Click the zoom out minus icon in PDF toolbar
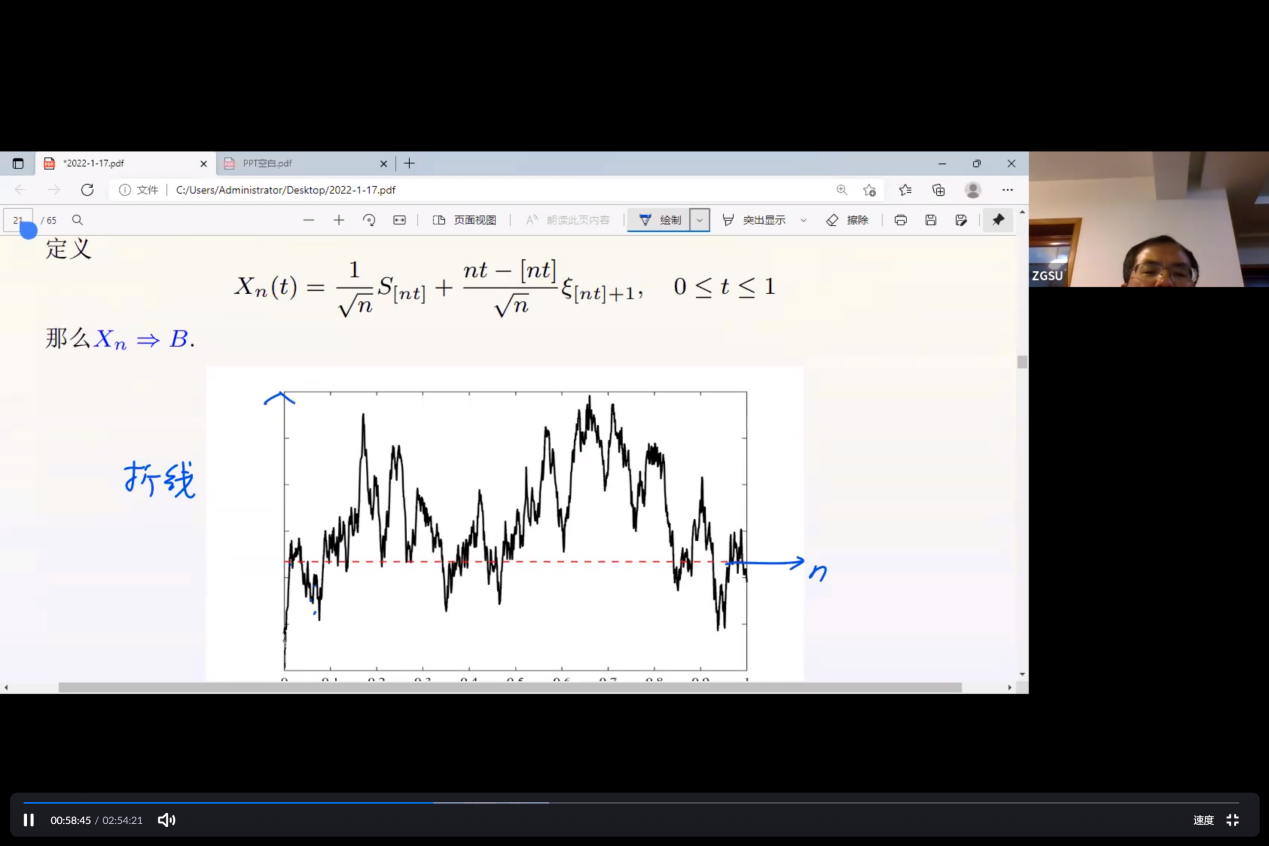 click(x=308, y=220)
